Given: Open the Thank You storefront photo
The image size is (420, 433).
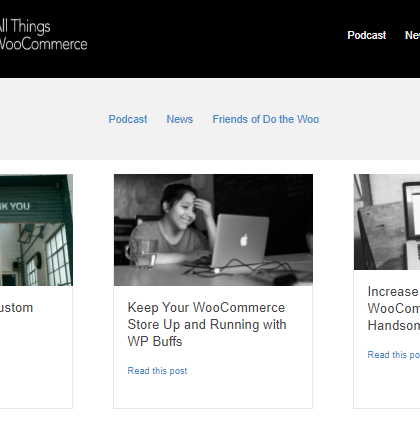Looking at the screenshot, I should coord(36,230).
